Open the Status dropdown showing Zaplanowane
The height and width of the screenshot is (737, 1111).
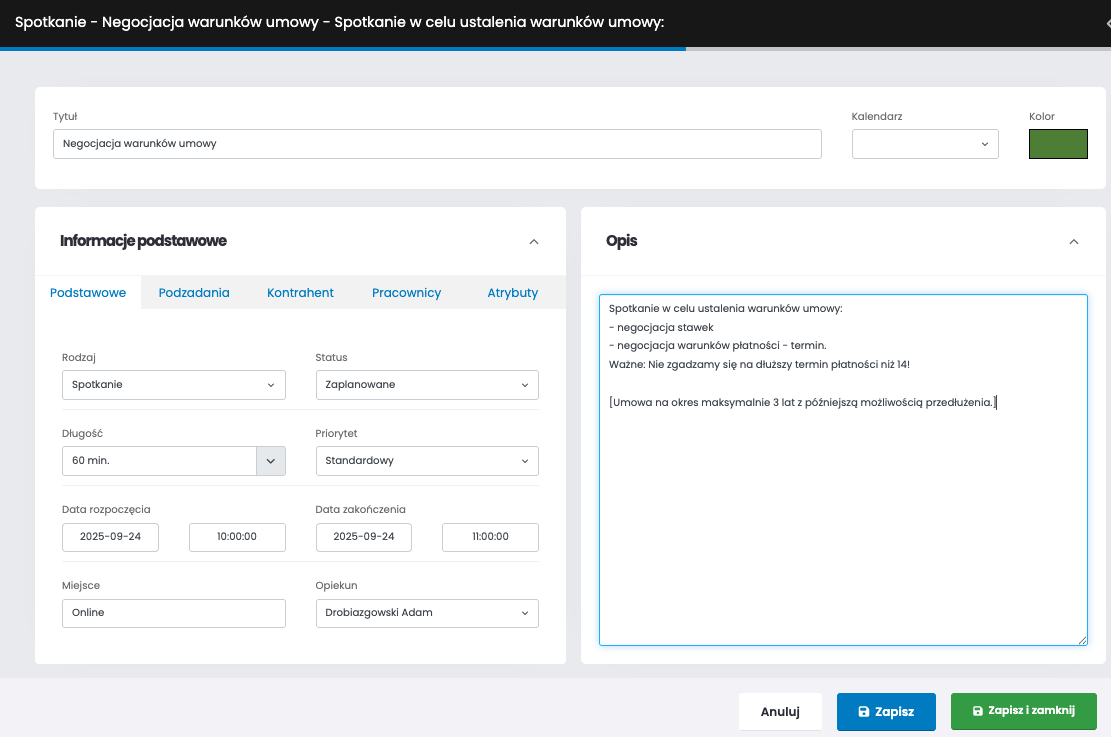427,385
